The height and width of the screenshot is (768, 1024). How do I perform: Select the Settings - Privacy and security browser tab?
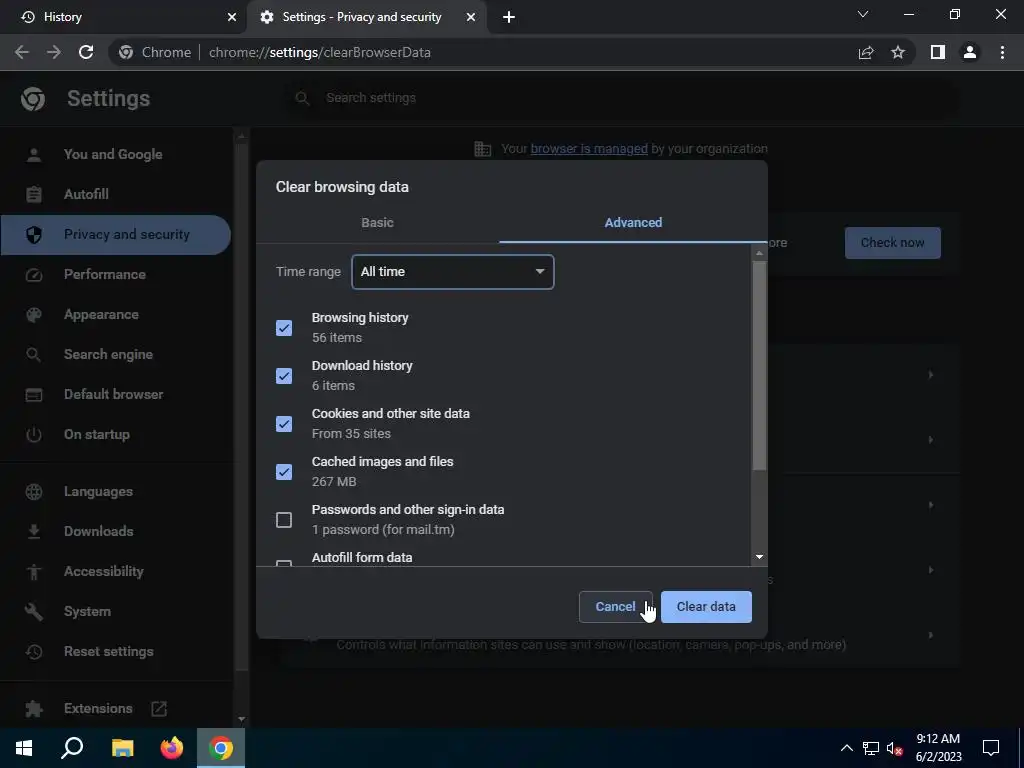click(x=366, y=17)
